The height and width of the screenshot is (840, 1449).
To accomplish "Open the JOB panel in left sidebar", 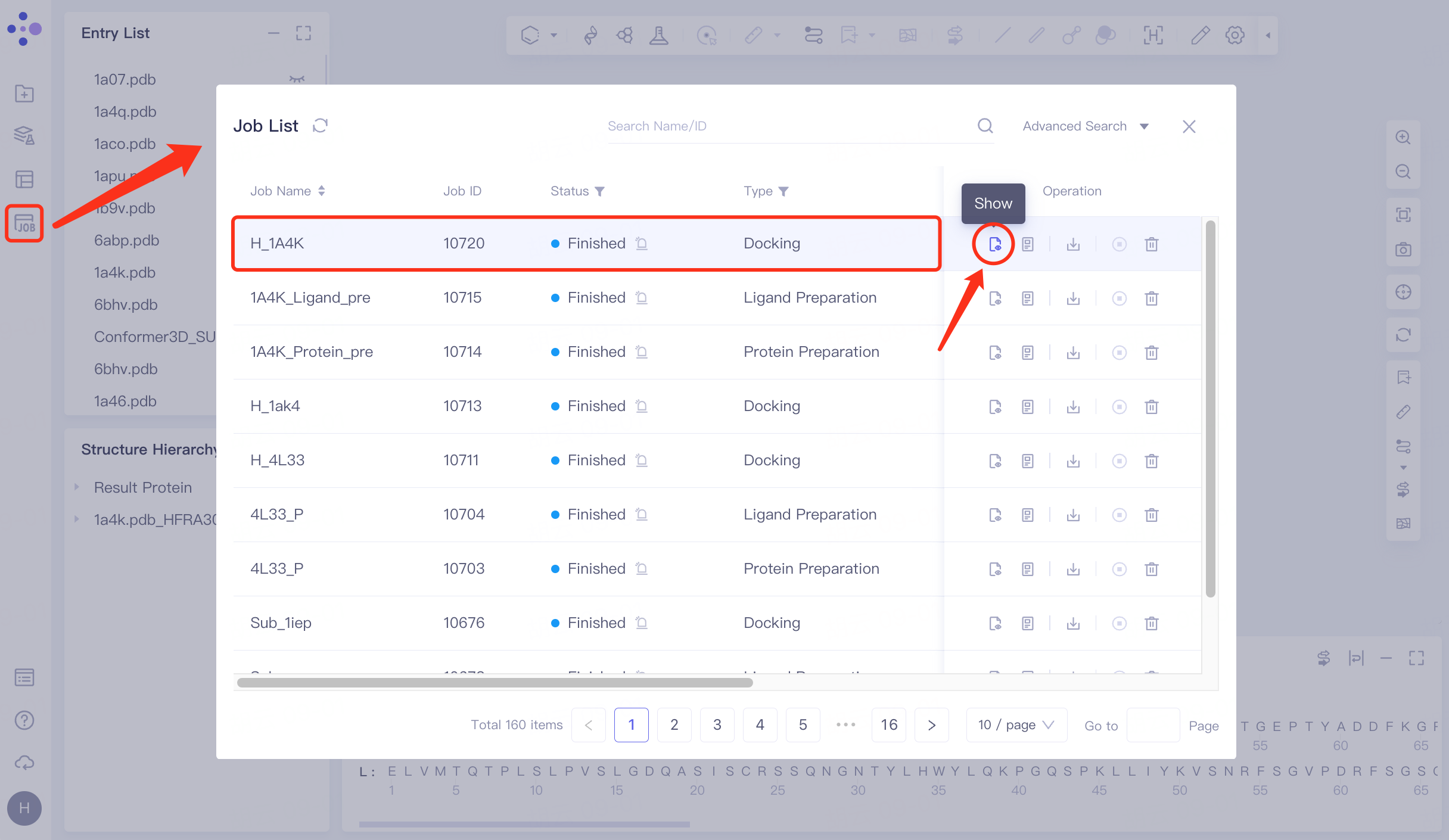I will (24, 224).
